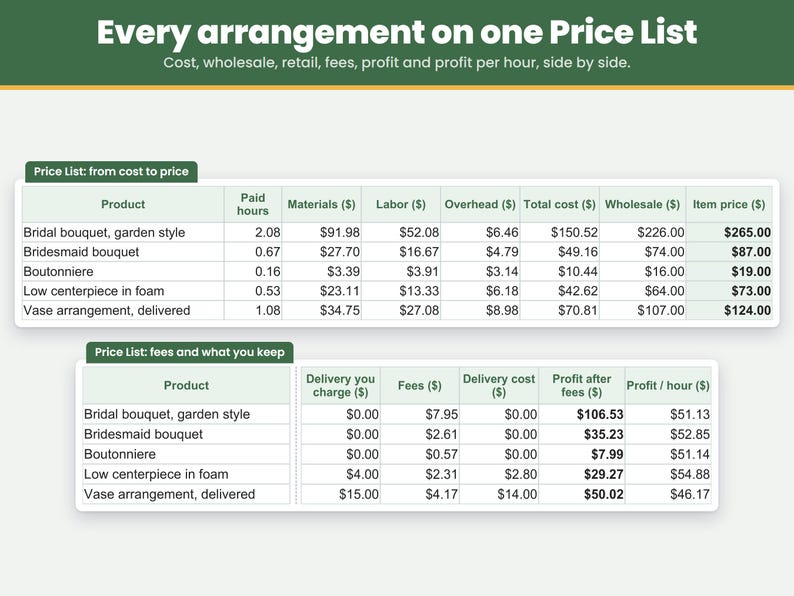
Task: Click the 'Item price ($)' column header
Action: 729,204
